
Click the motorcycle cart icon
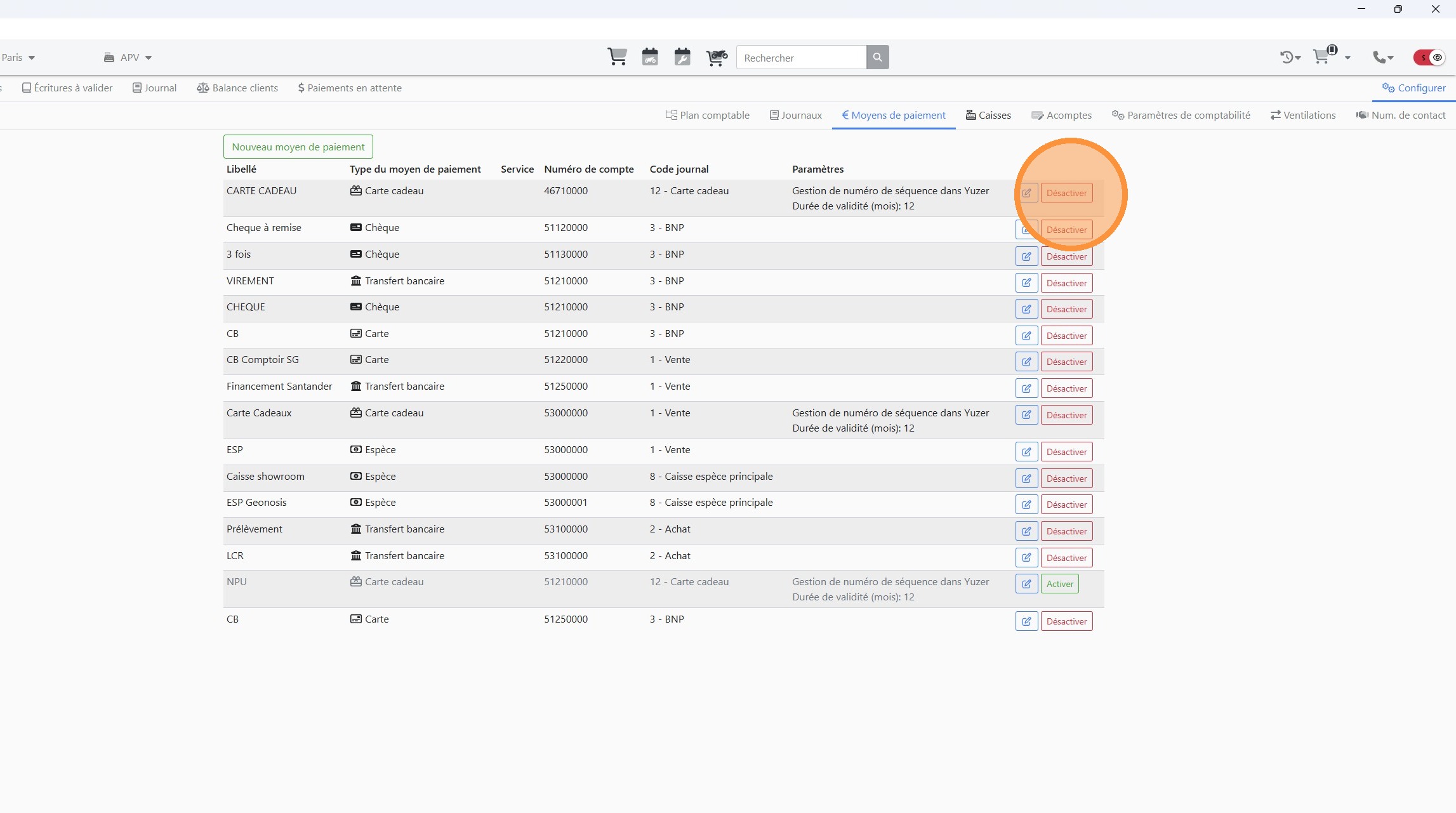coord(717,57)
